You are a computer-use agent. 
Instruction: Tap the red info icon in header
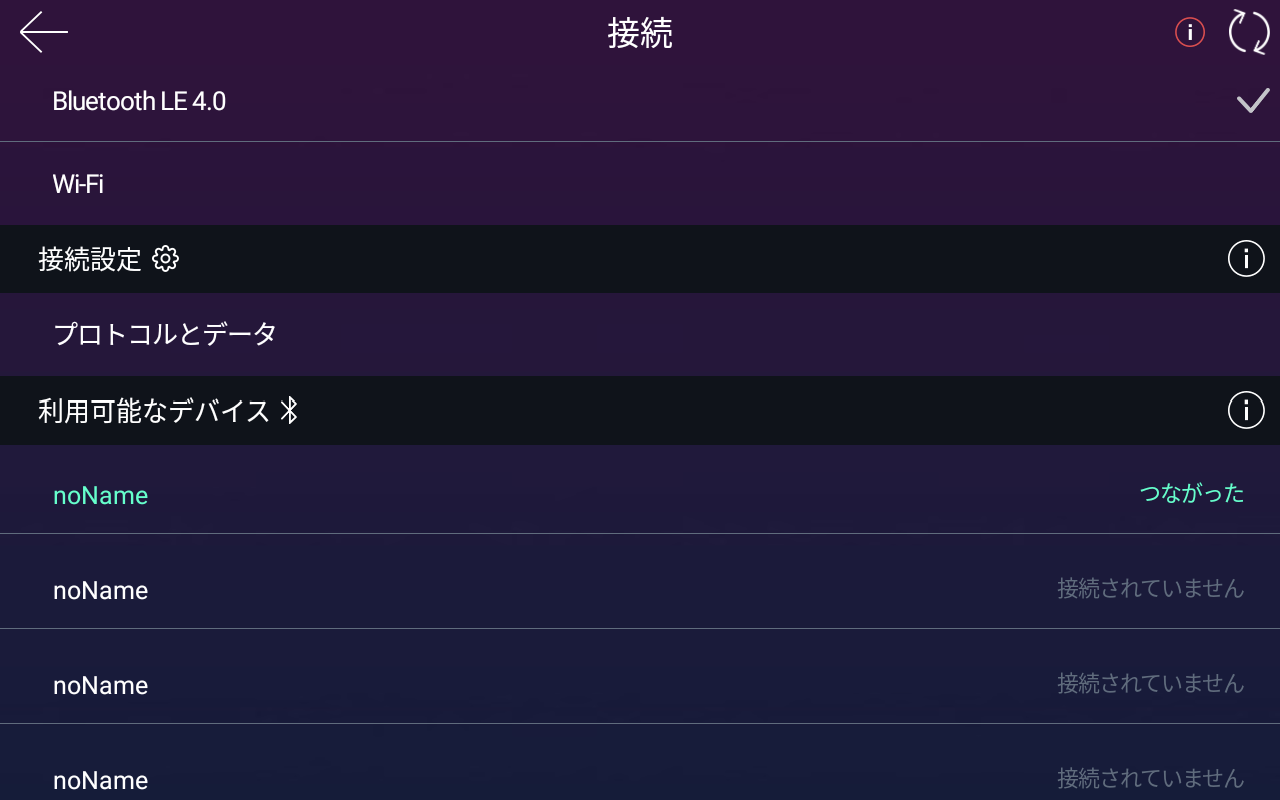click(x=1189, y=32)
